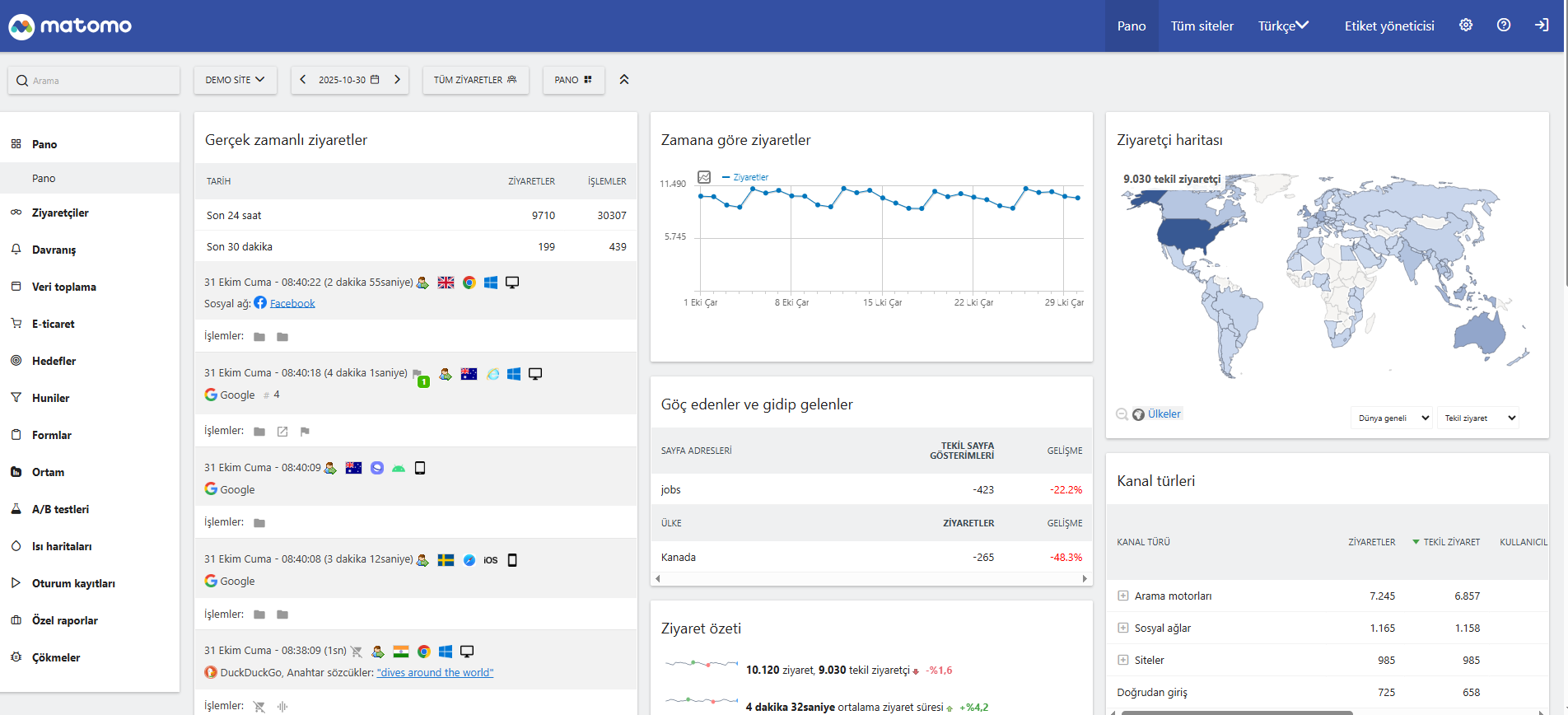The width and height of the screenshot is (1568, 715).
Task: Open Ziyaretçiler in the sidebar
Action: coord(60,213)
